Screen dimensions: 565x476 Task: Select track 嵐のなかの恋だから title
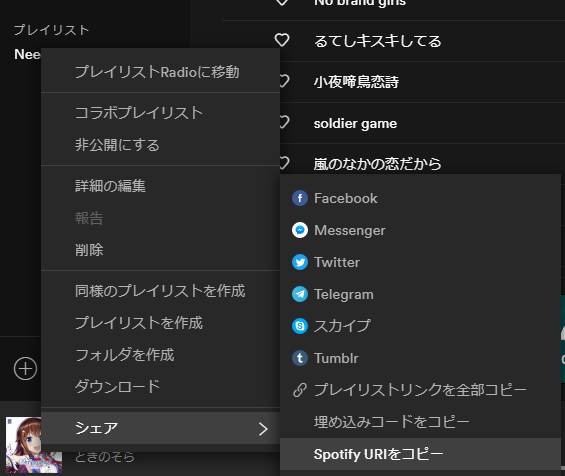tap(378, 164)
